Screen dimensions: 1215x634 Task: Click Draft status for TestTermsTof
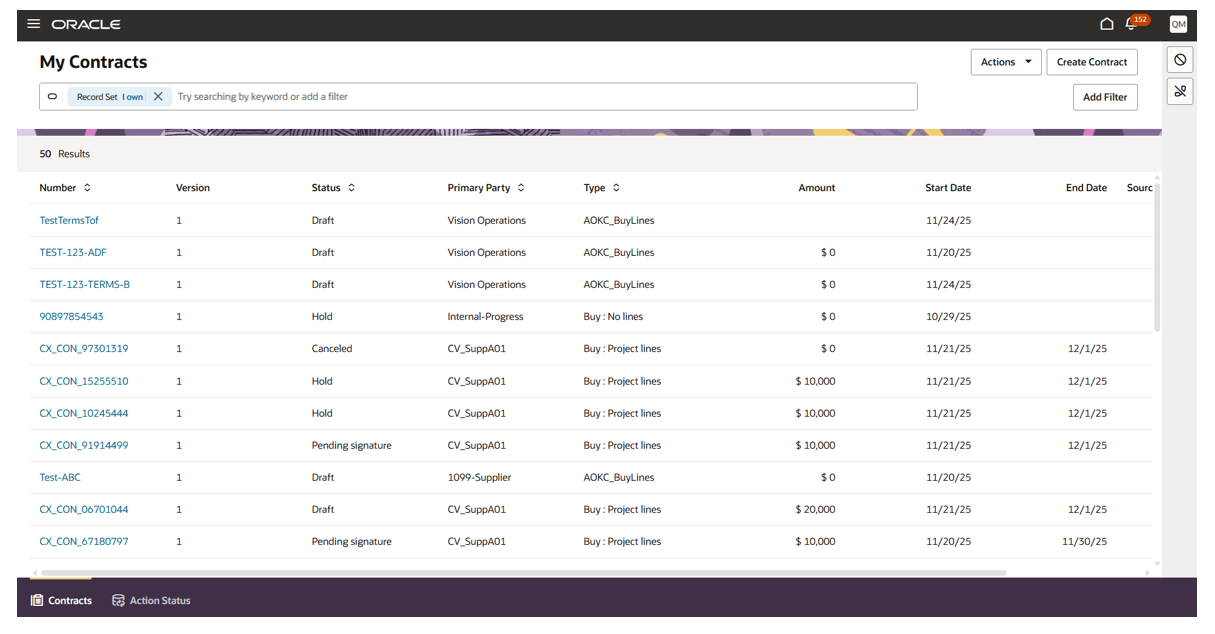point(323,220)
